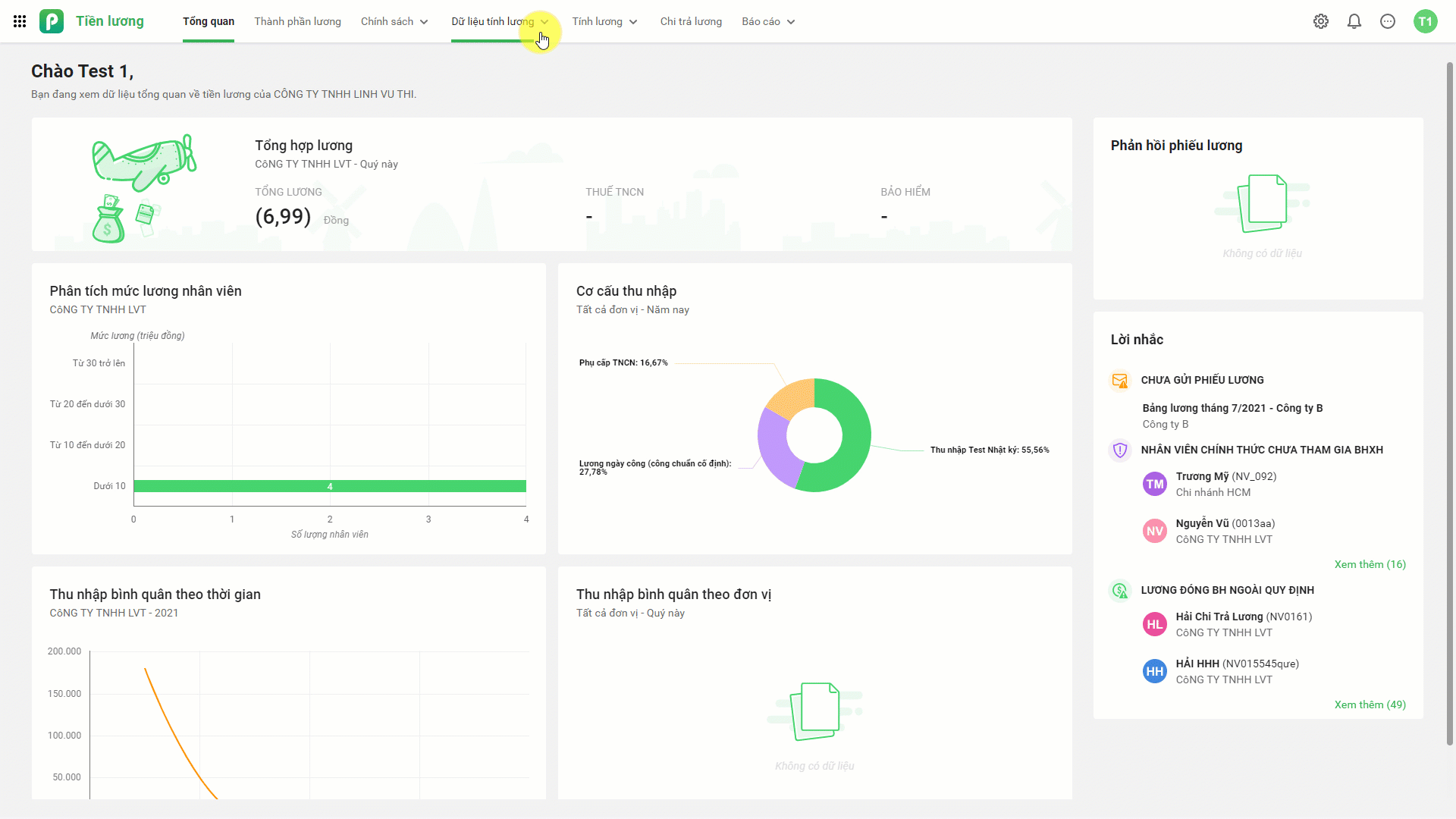Open the Dữ liệu tính lương menu

(x=492, y=21)
